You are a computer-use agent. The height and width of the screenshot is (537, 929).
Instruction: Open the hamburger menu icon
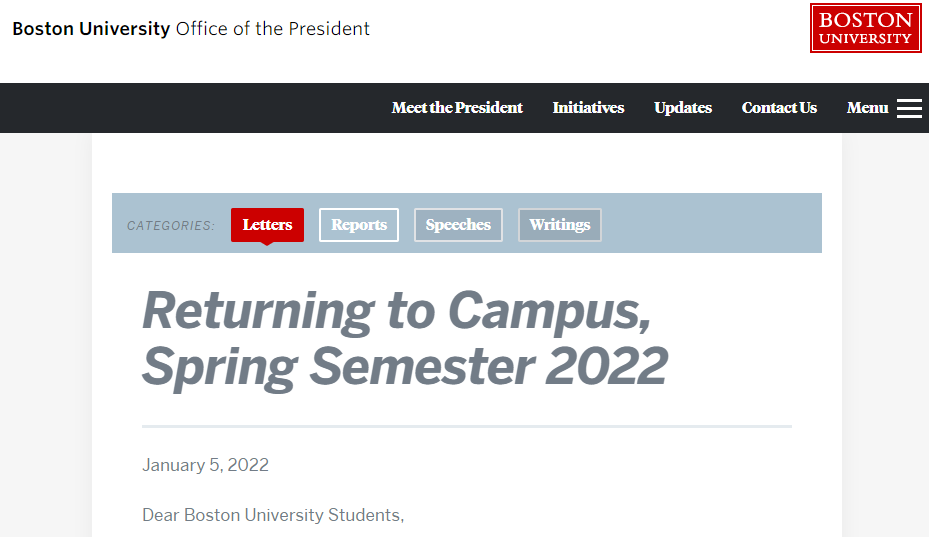909,108
